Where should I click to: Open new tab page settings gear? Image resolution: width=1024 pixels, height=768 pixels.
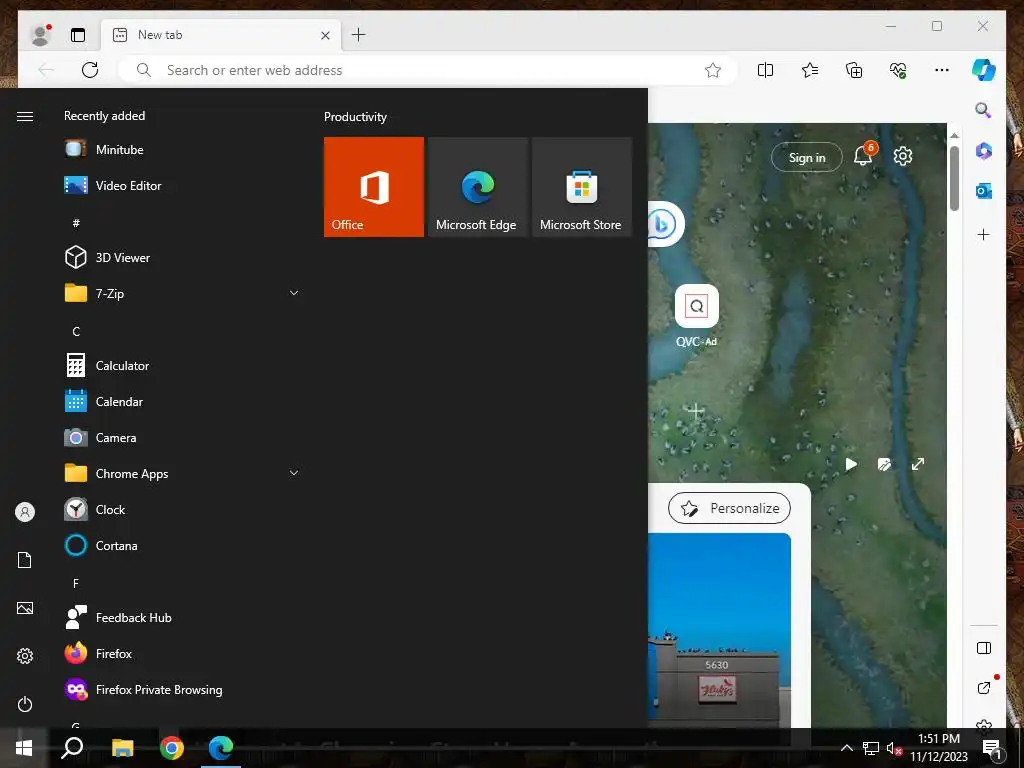pos(903,156)
